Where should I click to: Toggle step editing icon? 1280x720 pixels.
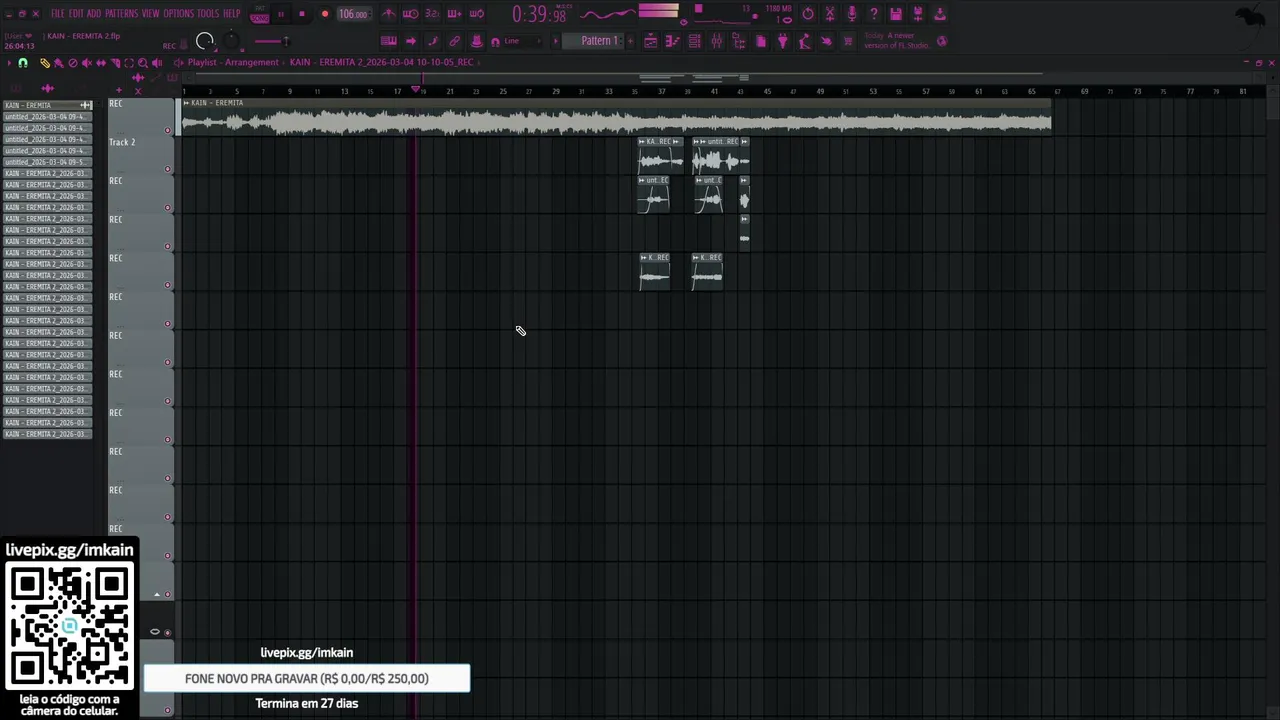[432, 41]
